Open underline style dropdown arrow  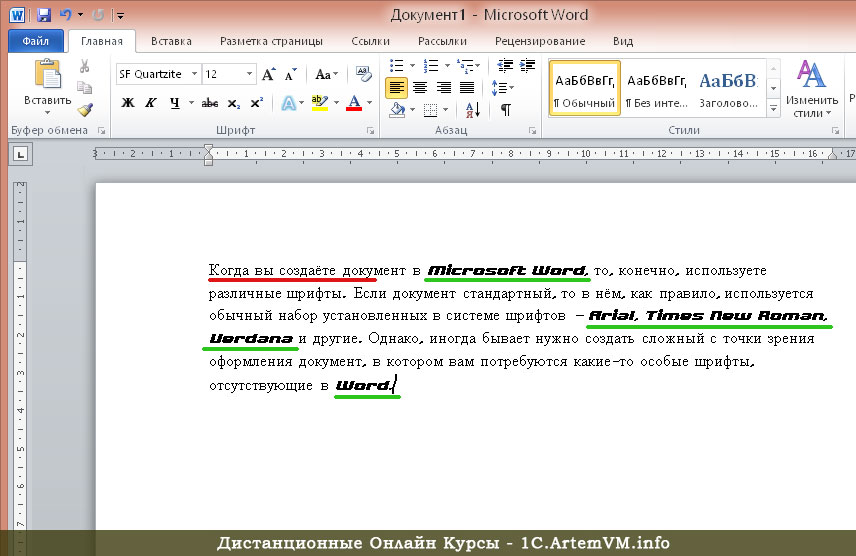coord(191,103)
